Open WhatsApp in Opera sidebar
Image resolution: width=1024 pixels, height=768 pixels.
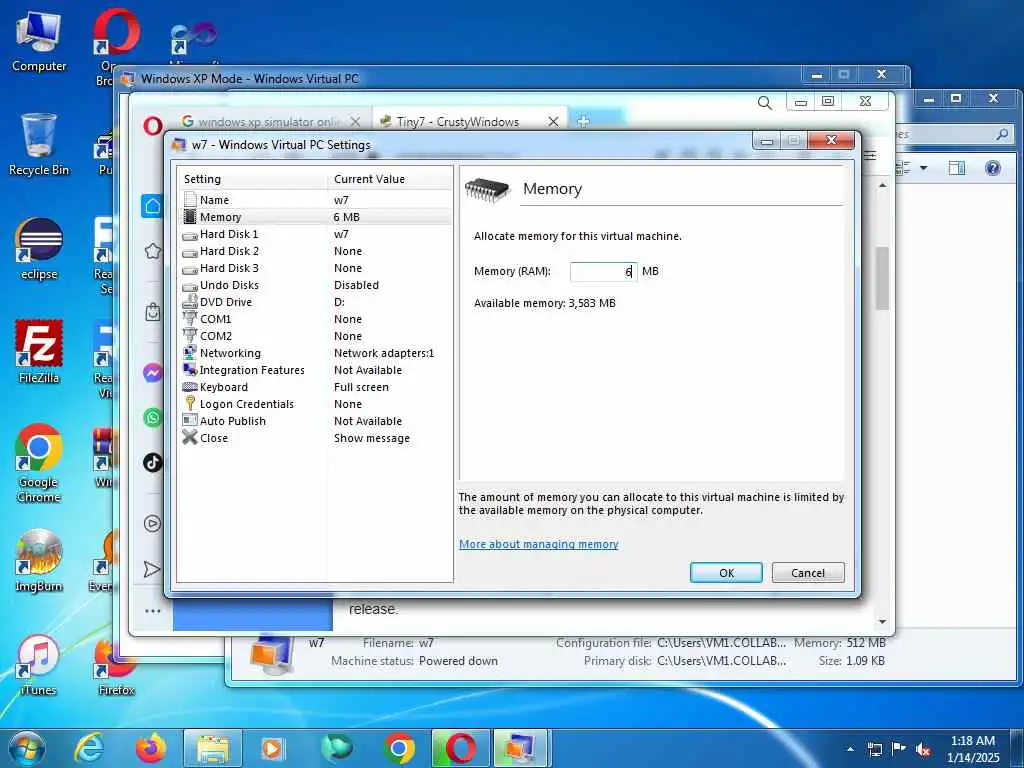coord(152,417)
